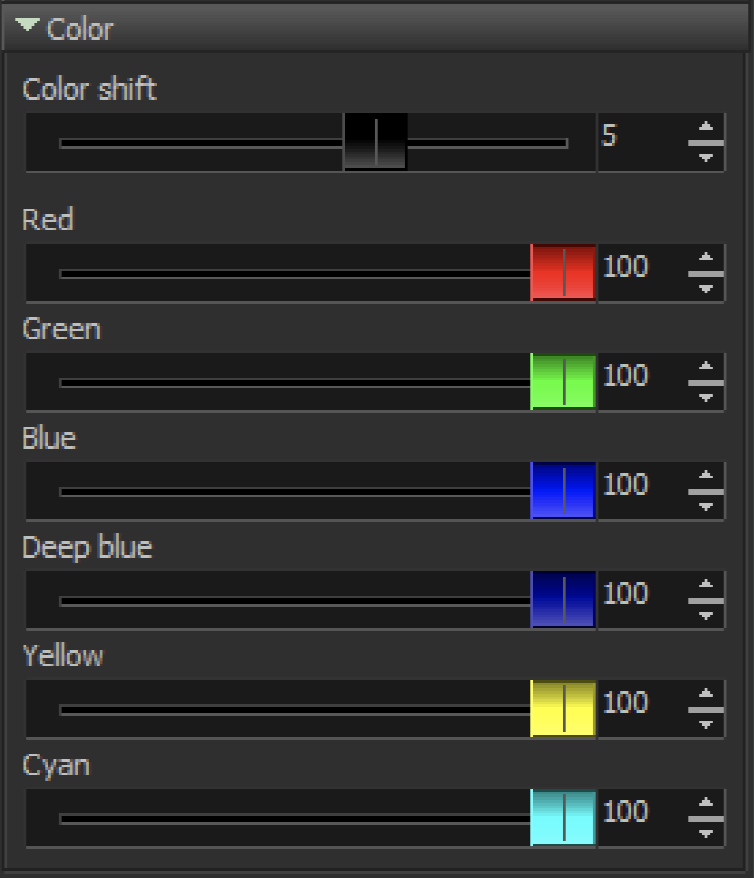This screenshot has height=878, width=754.
Task: Decrease Yellow value with down arrow
Action: [706, 725]
